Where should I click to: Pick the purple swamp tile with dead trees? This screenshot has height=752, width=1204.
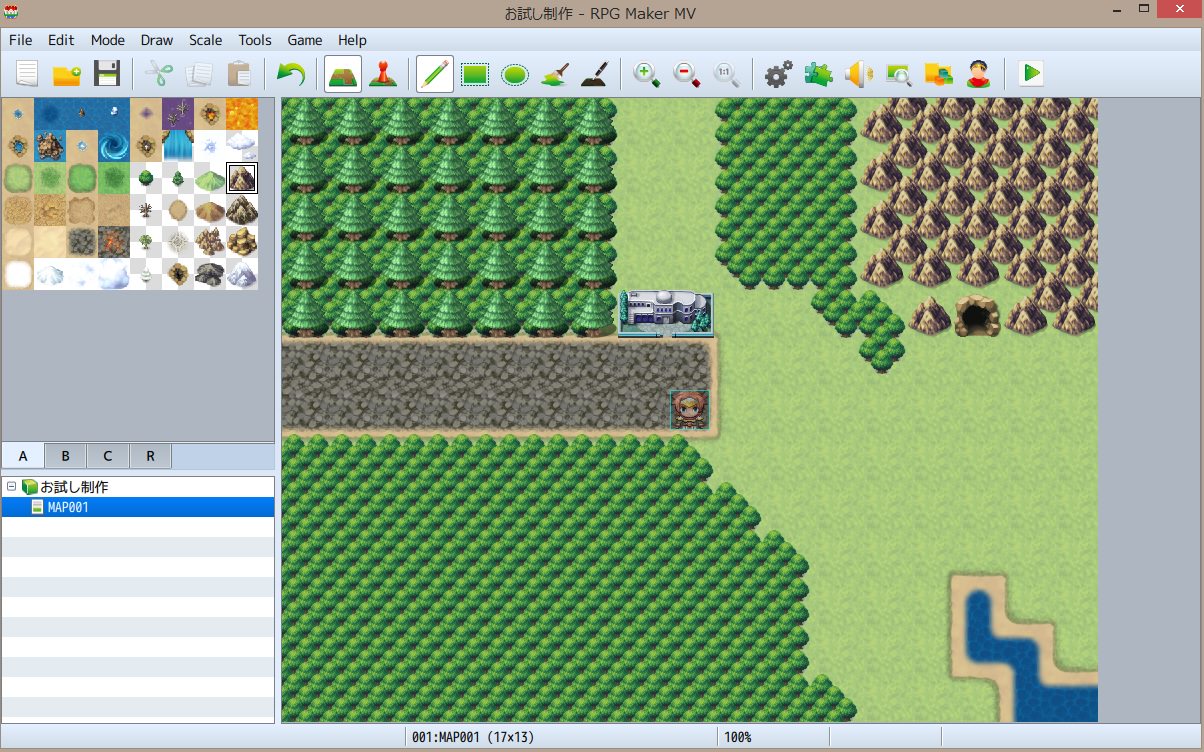(x=178, y=114)
